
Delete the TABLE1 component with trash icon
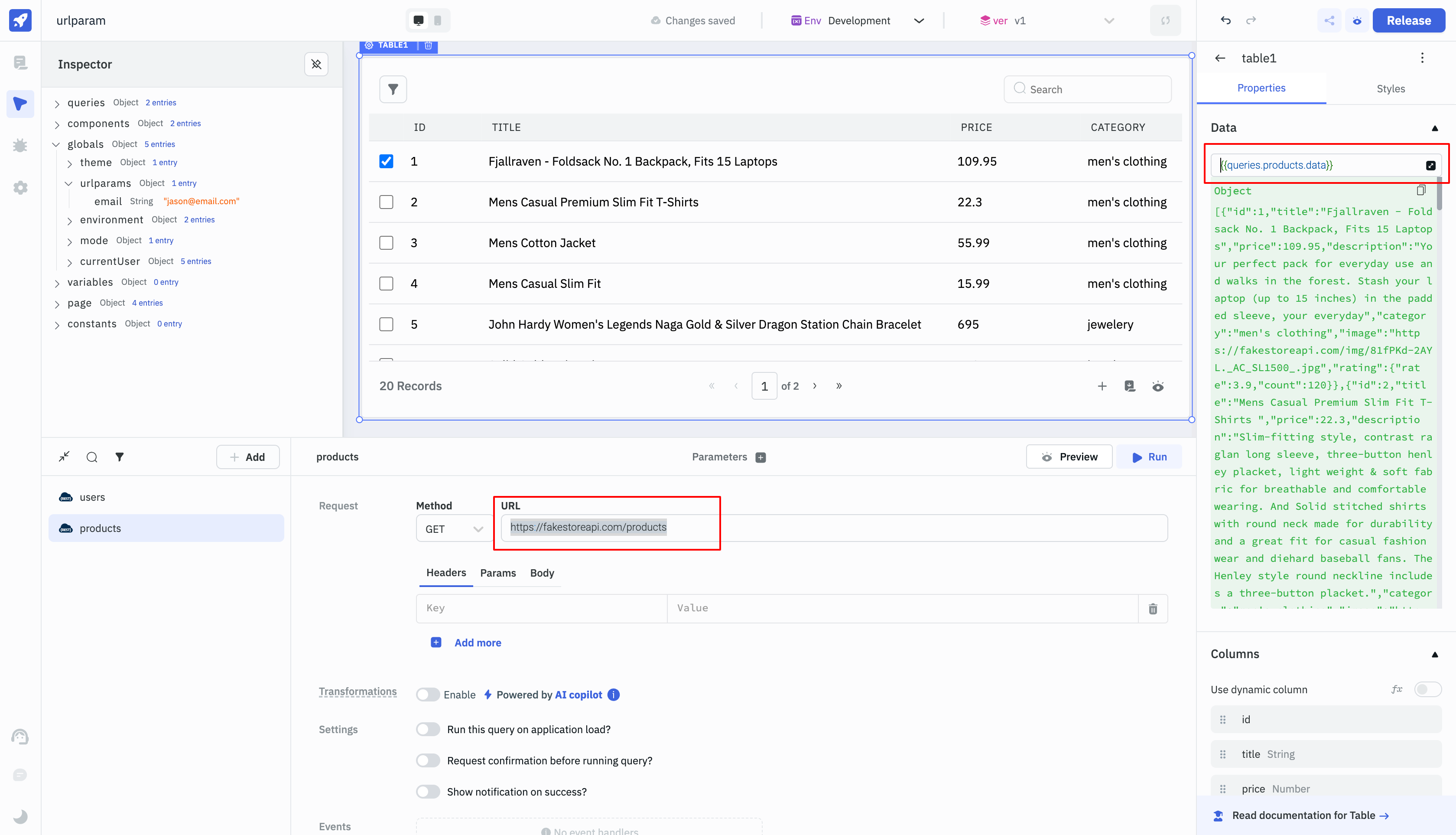coord(428,46)
